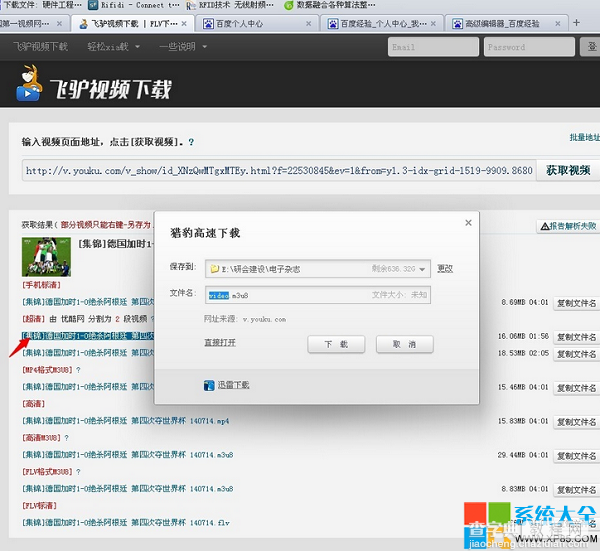The width and height of the screenshot is (600, 551).
Task: Click the Email input field
Action: [433, 47]
